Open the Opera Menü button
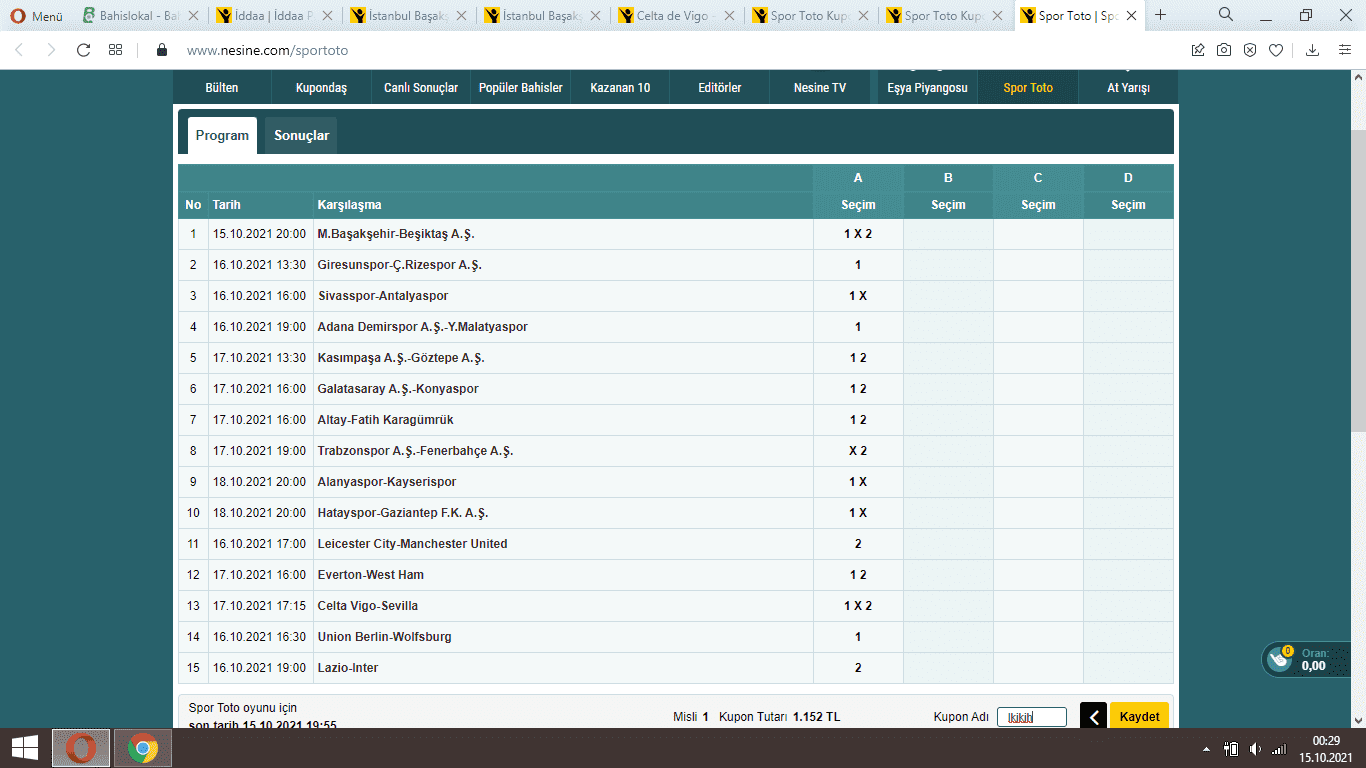 click(x=36, y=16)
